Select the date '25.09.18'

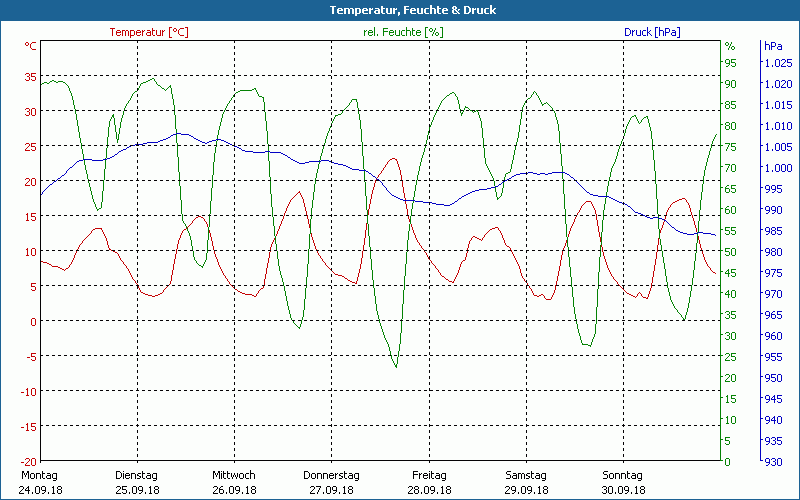tap(137, 490)
